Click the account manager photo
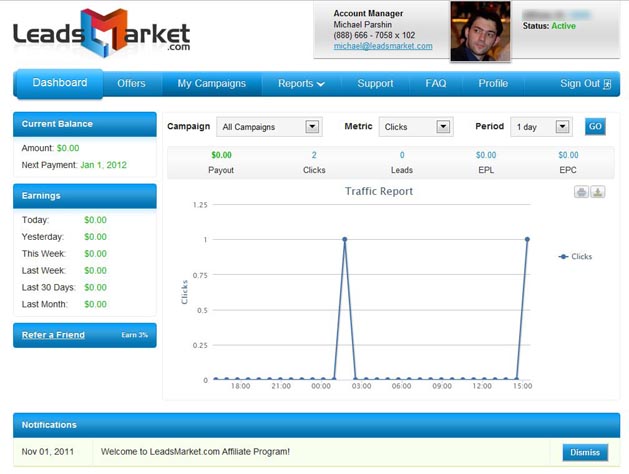Viewport: 629px width, 474px height. pos(480,31)
